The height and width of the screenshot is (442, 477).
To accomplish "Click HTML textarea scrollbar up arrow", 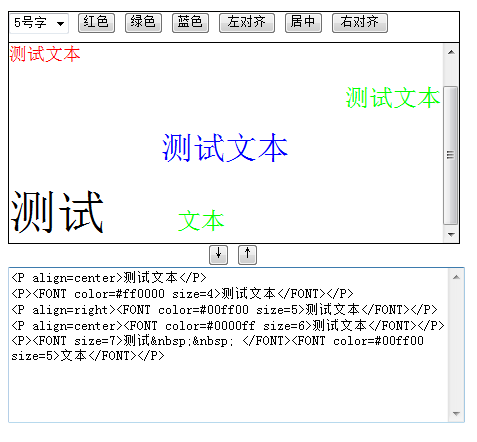I will point(456,277).
